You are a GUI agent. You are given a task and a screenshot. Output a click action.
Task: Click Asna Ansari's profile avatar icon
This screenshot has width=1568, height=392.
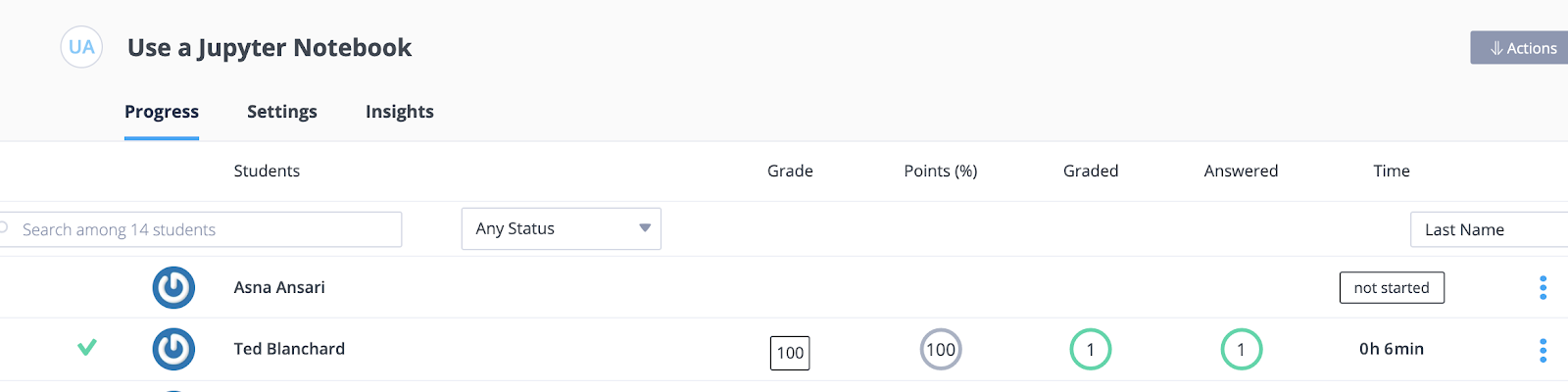[173, 288]
